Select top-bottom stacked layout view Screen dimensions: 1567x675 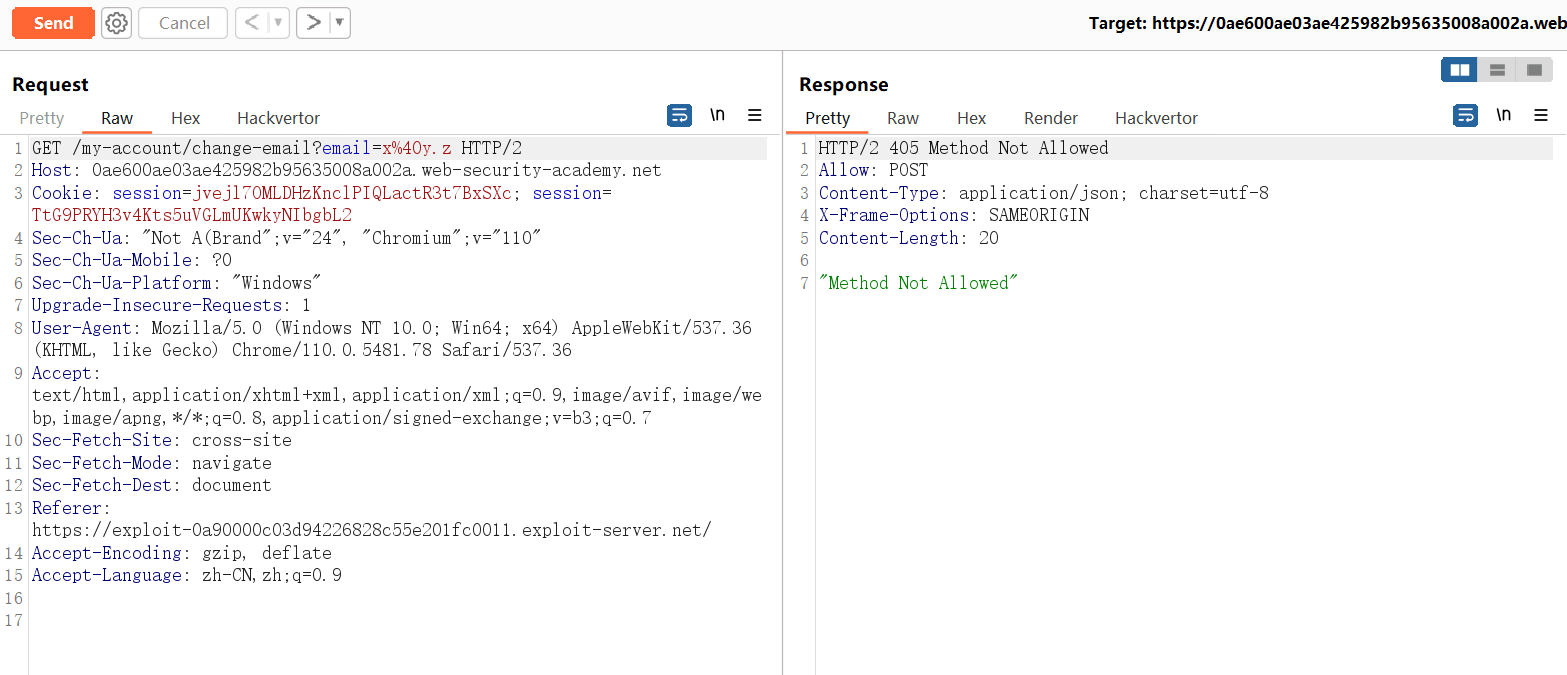tap(1497, 70)
